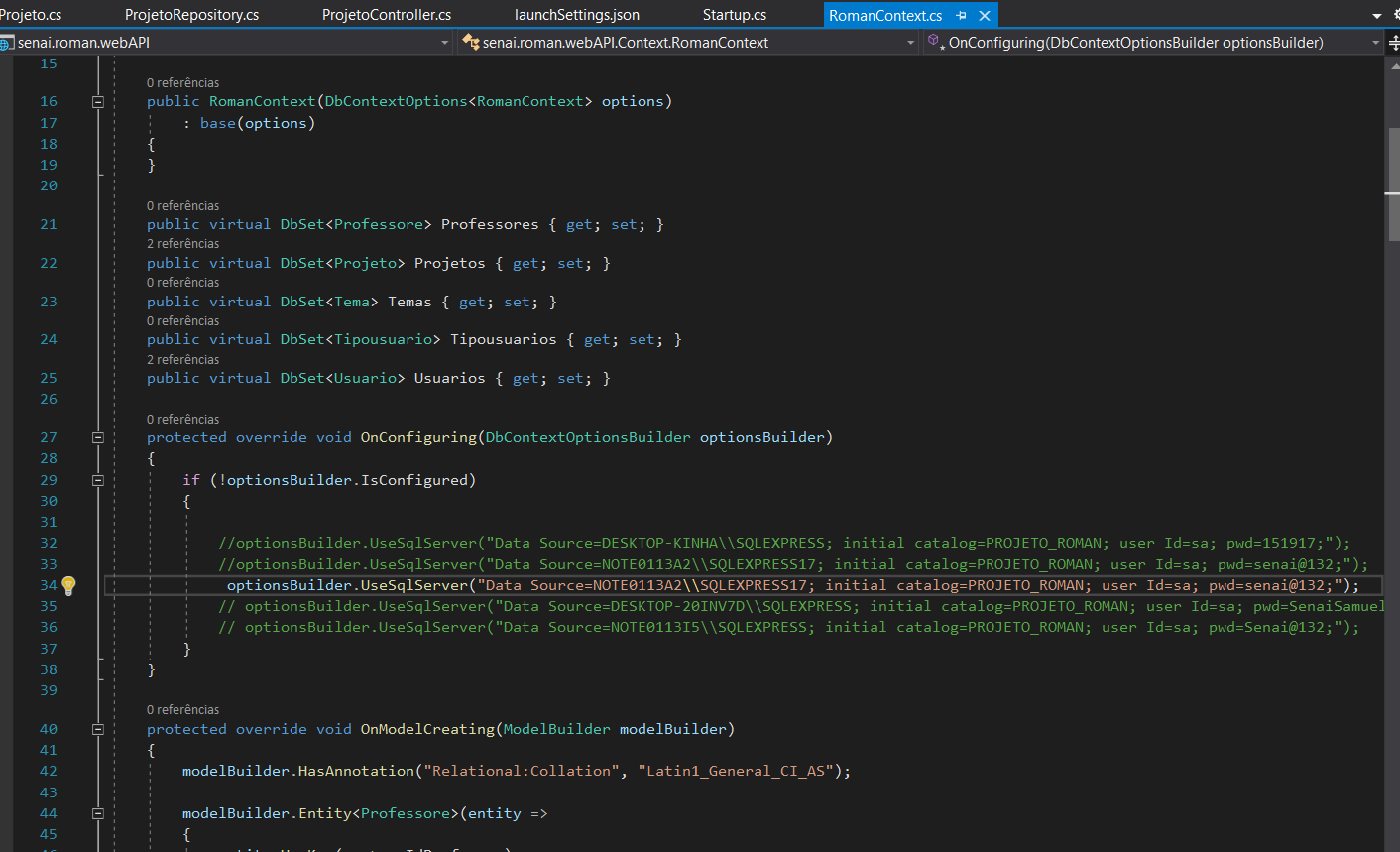Screen dimensions: 1400x852
Task: Close the RomanContext.cs tab
Action: click(985, 16)
